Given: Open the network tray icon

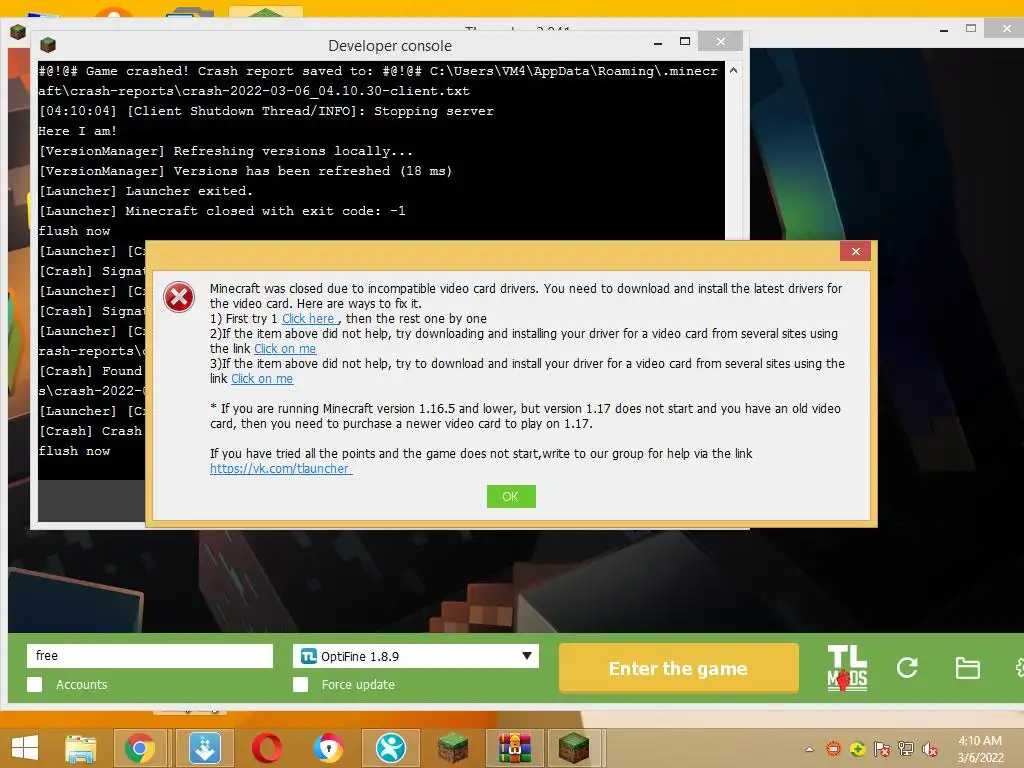Looking at the screenshot, I should click(x=906, y=749).
